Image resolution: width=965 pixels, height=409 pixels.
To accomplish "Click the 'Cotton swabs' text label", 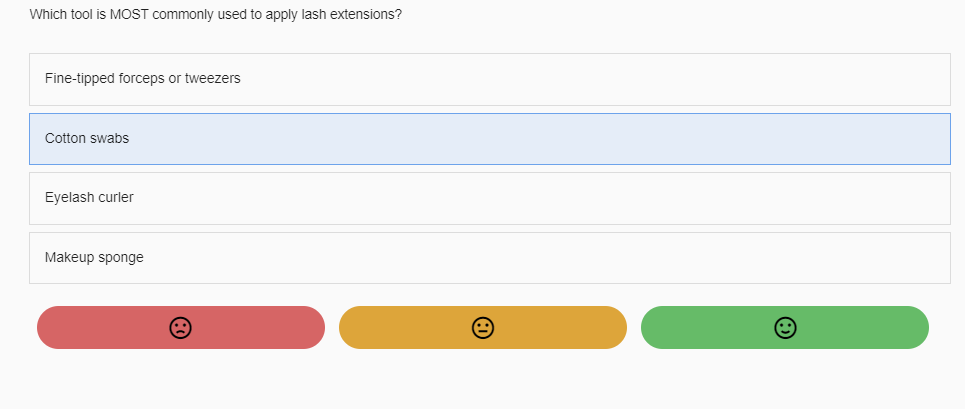I will [87, 139].
